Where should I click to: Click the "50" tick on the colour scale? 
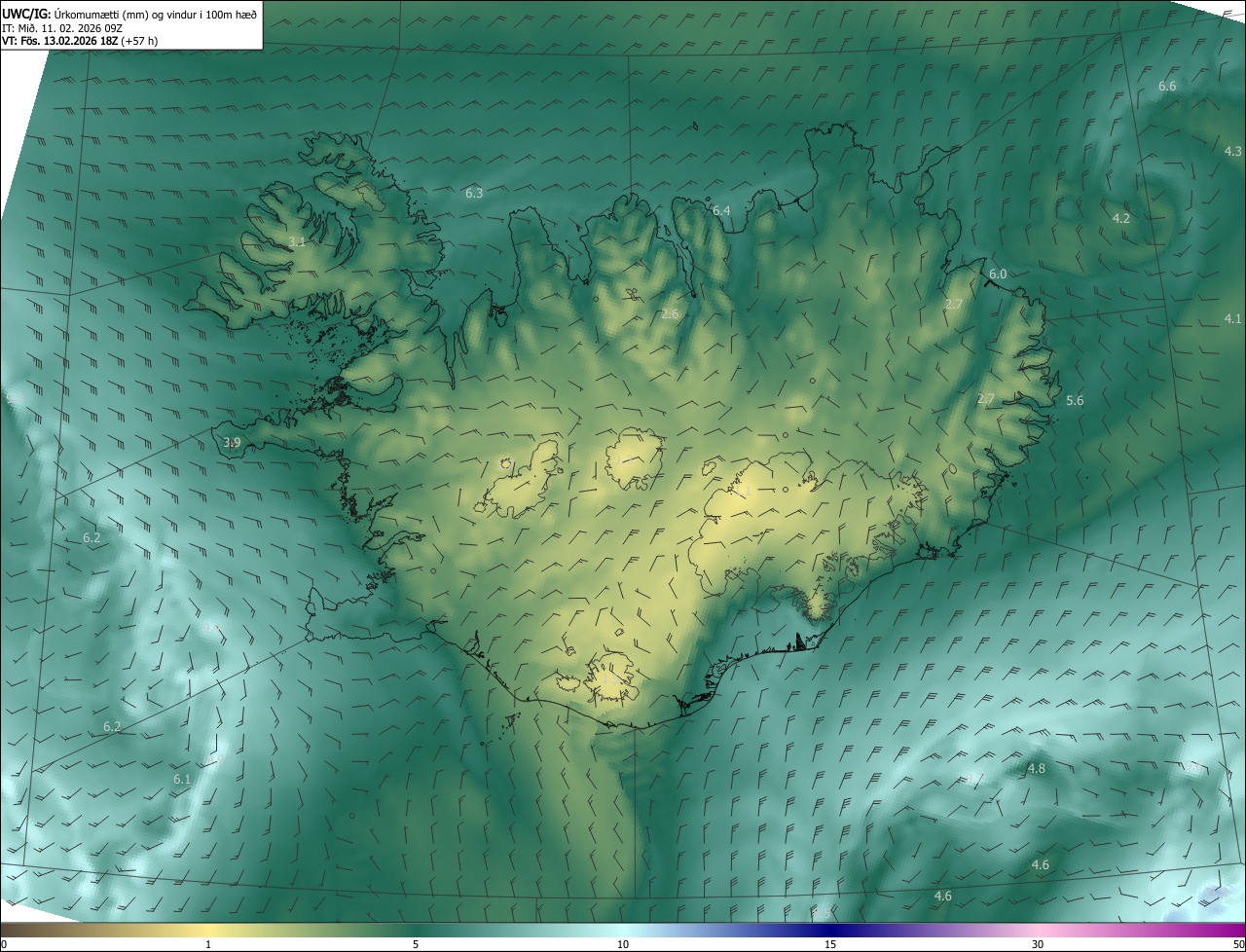(1238, 945)
